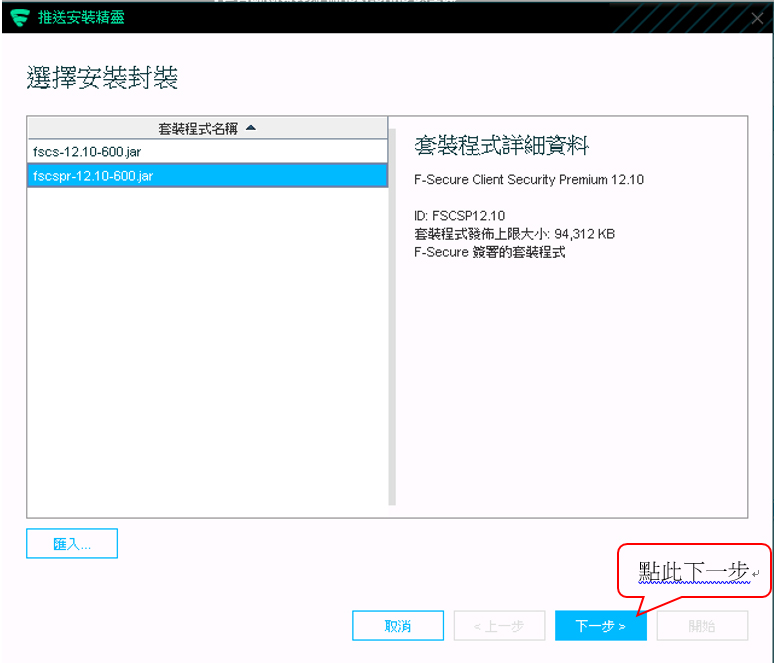
Task: Click the 匯入... import button
Action: tap(72, 544)
